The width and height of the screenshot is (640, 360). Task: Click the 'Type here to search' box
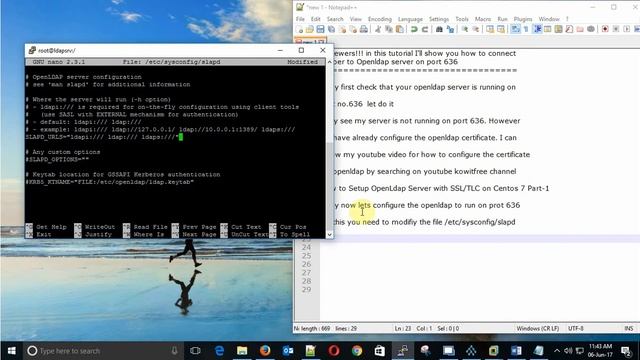pyautogui.click(x=102, y=351)
